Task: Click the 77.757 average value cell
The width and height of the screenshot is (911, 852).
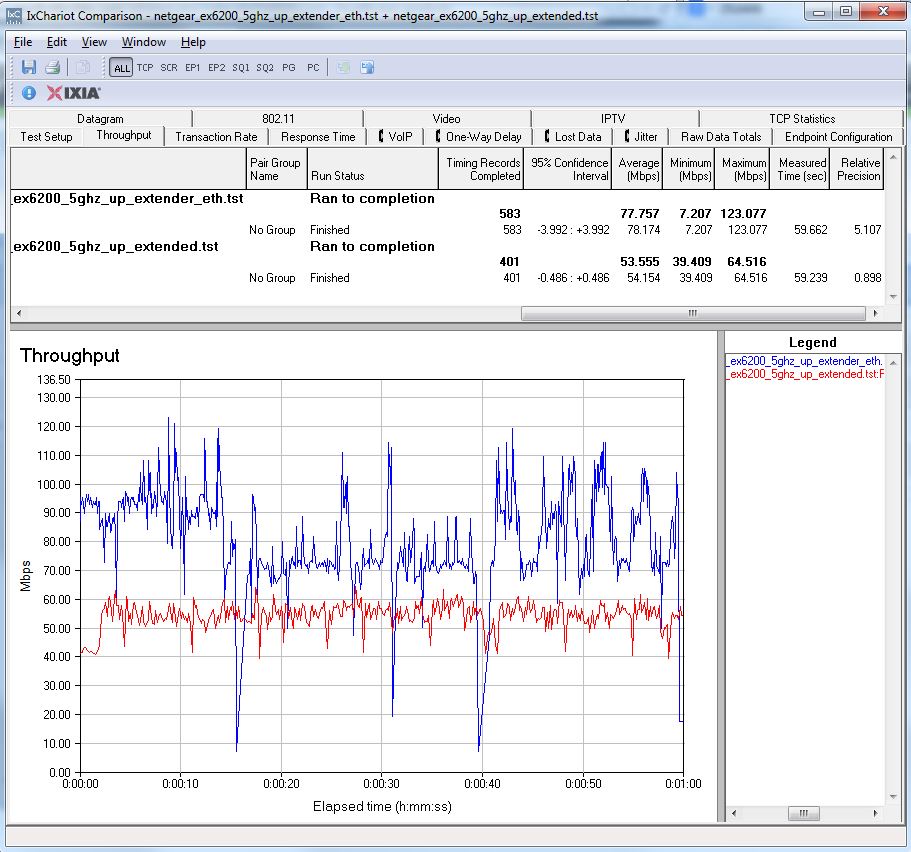Action: click(x=639, y=213)
